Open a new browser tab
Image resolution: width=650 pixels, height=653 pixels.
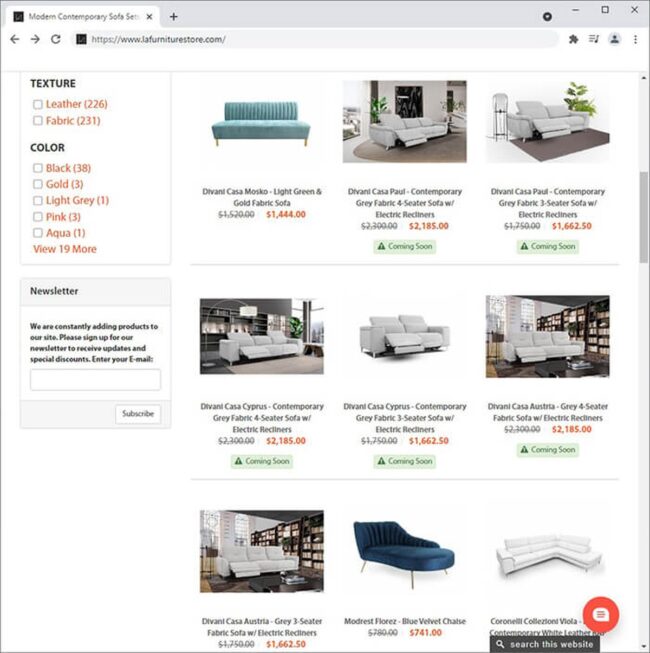tap(174, 17)
